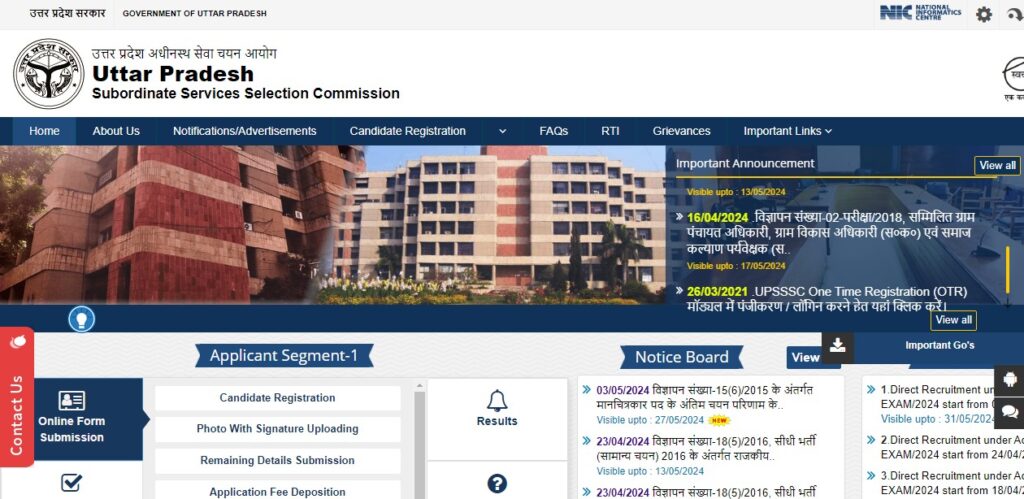
Task: Open the About Us menu item
Action: pos(116,131)
